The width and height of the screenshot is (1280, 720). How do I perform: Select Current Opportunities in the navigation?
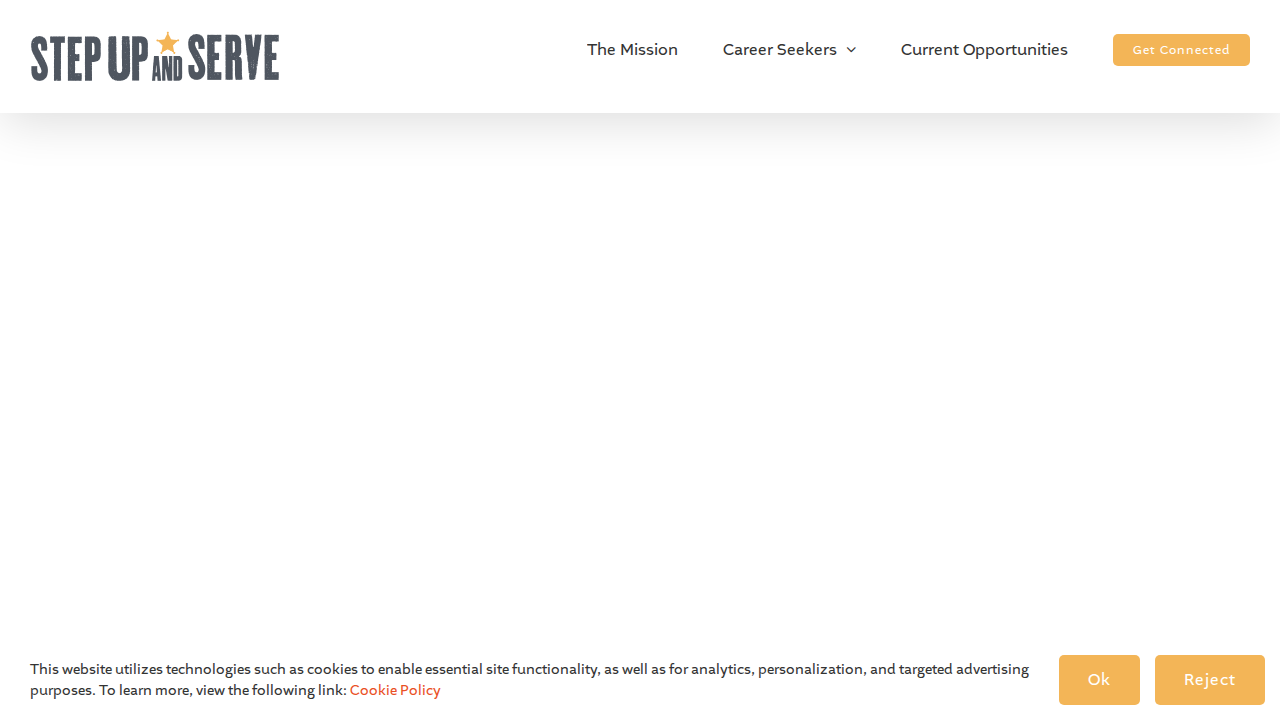click(984, 49)
